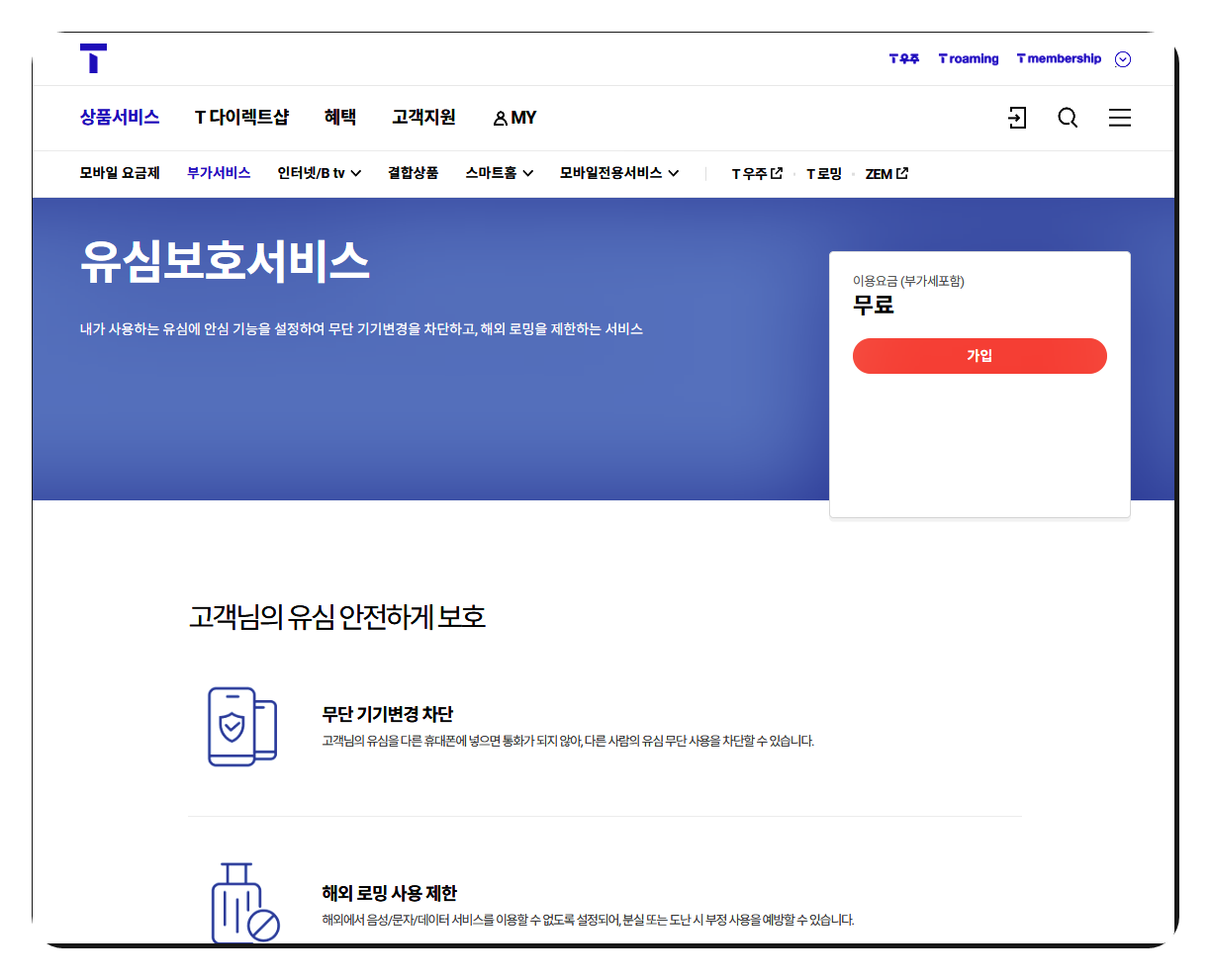Open the search magnifier icon
The image size is (1211, 980).
point(1068,118)
